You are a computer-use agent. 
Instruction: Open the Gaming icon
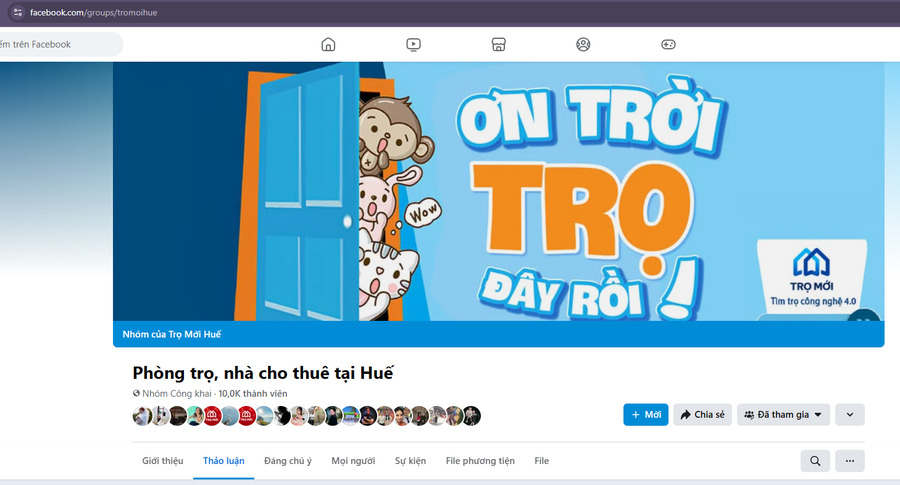coord(668,44)
